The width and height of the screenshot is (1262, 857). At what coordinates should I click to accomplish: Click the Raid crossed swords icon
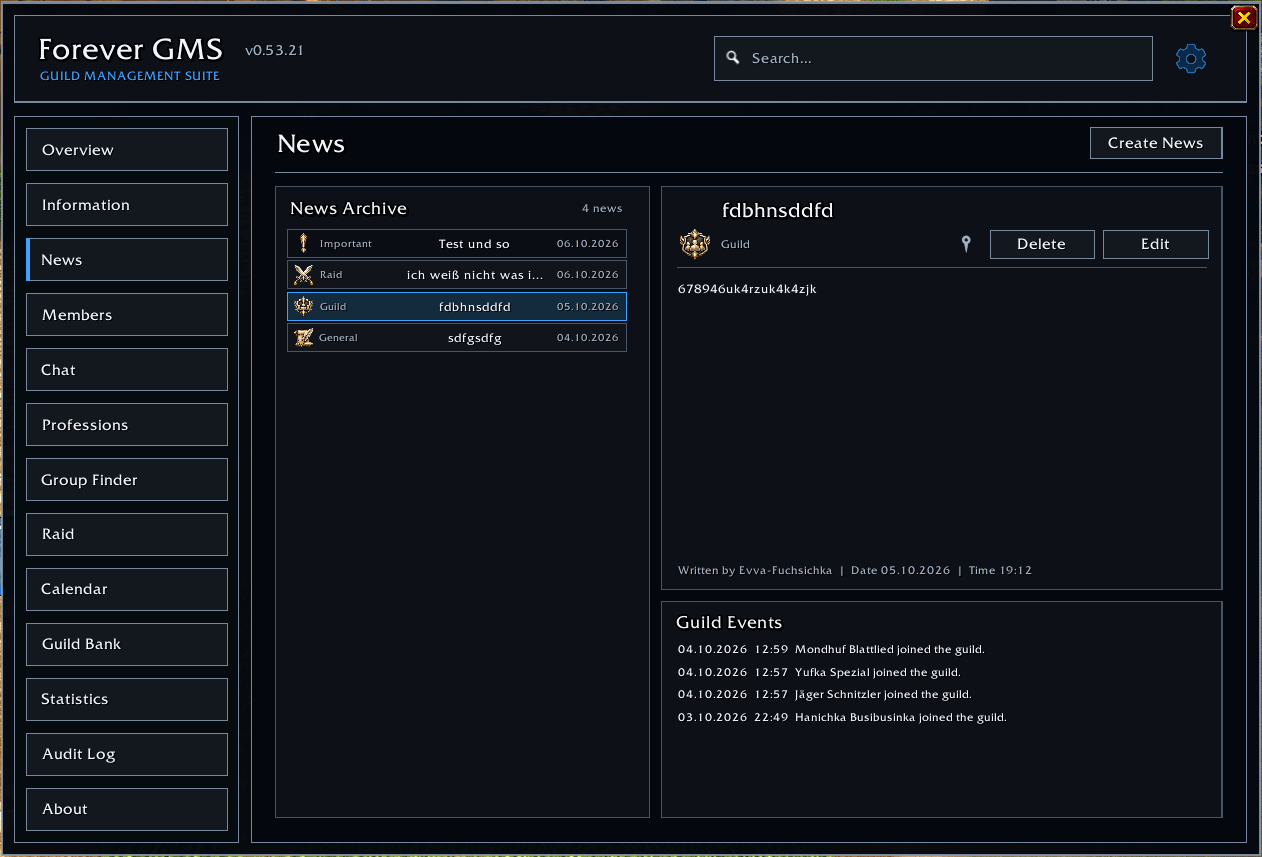pyautogui.click(x=304, y=275)
